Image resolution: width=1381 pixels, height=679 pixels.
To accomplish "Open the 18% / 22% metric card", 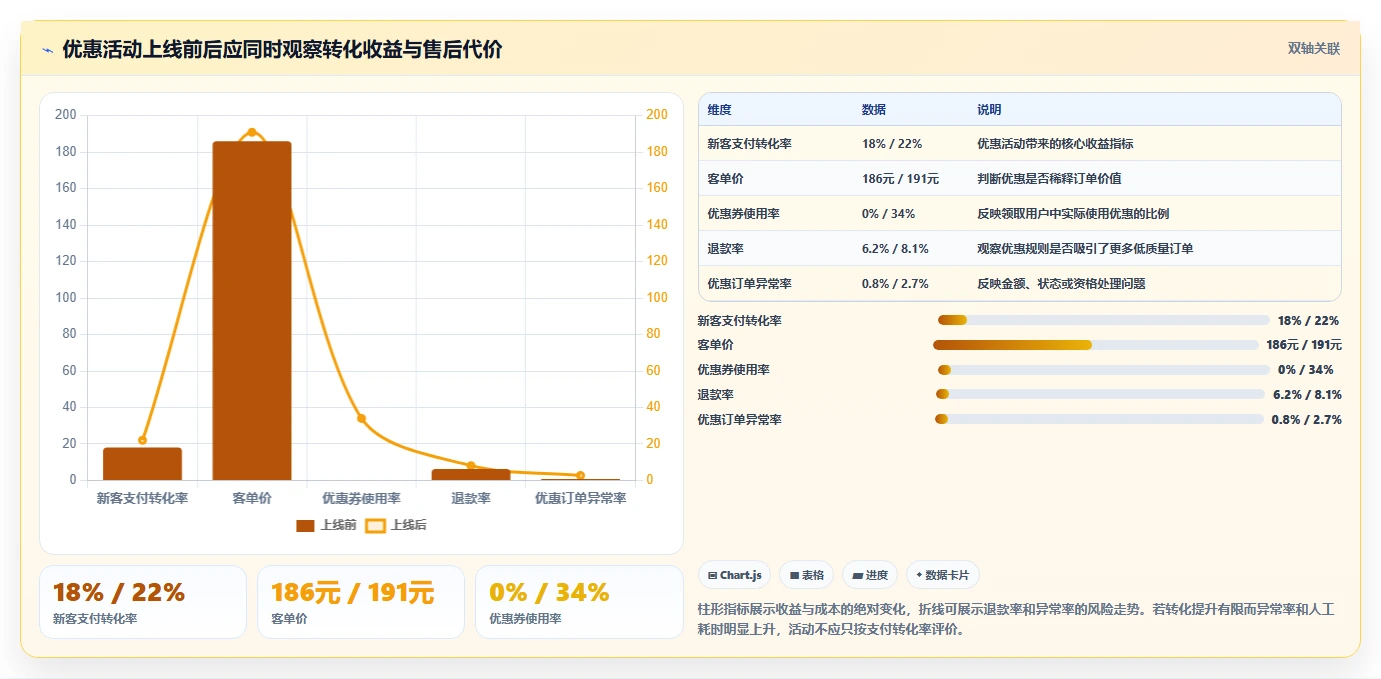I will coord(143,602).
